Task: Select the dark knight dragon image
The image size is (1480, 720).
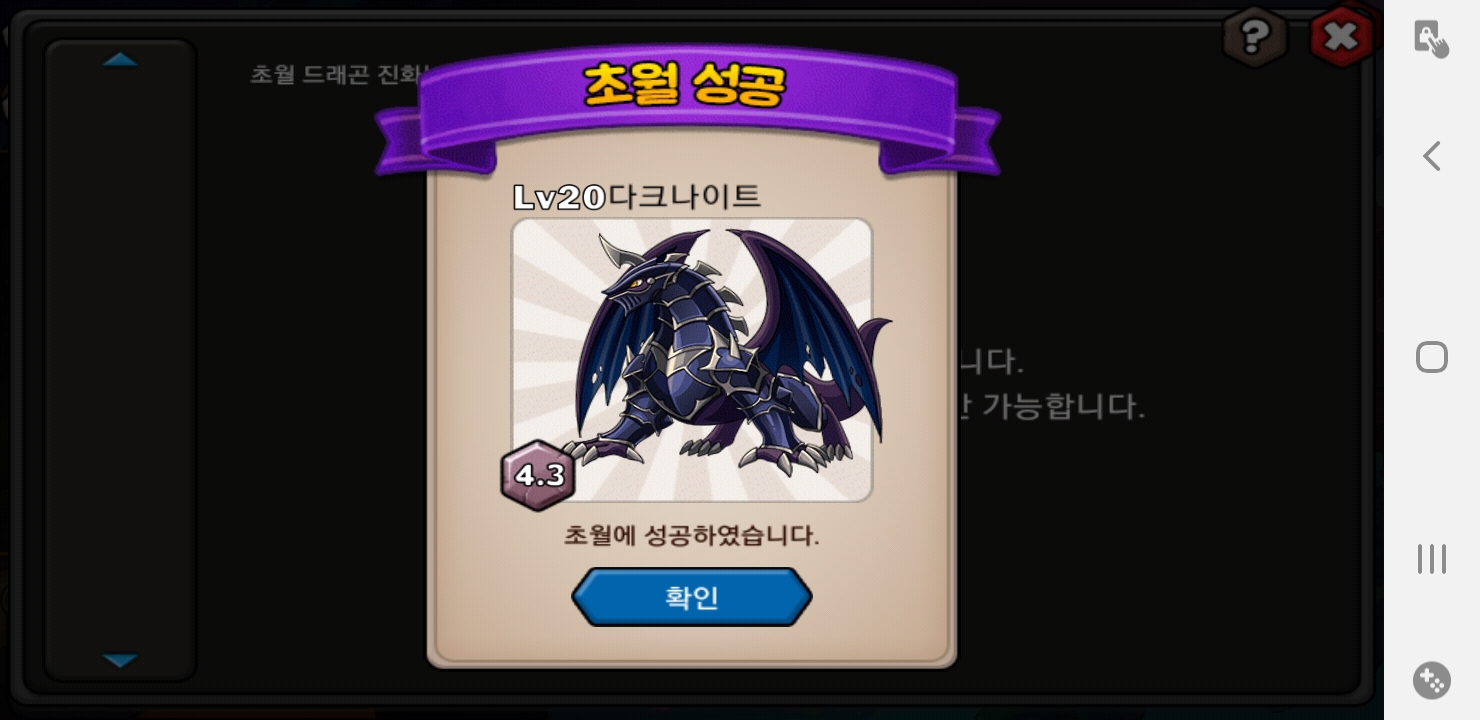Action: coord(692,360)
